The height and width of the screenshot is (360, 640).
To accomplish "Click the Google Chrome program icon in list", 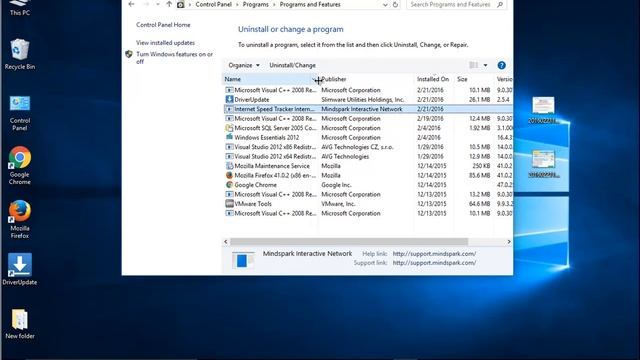I will pos(229,185).
